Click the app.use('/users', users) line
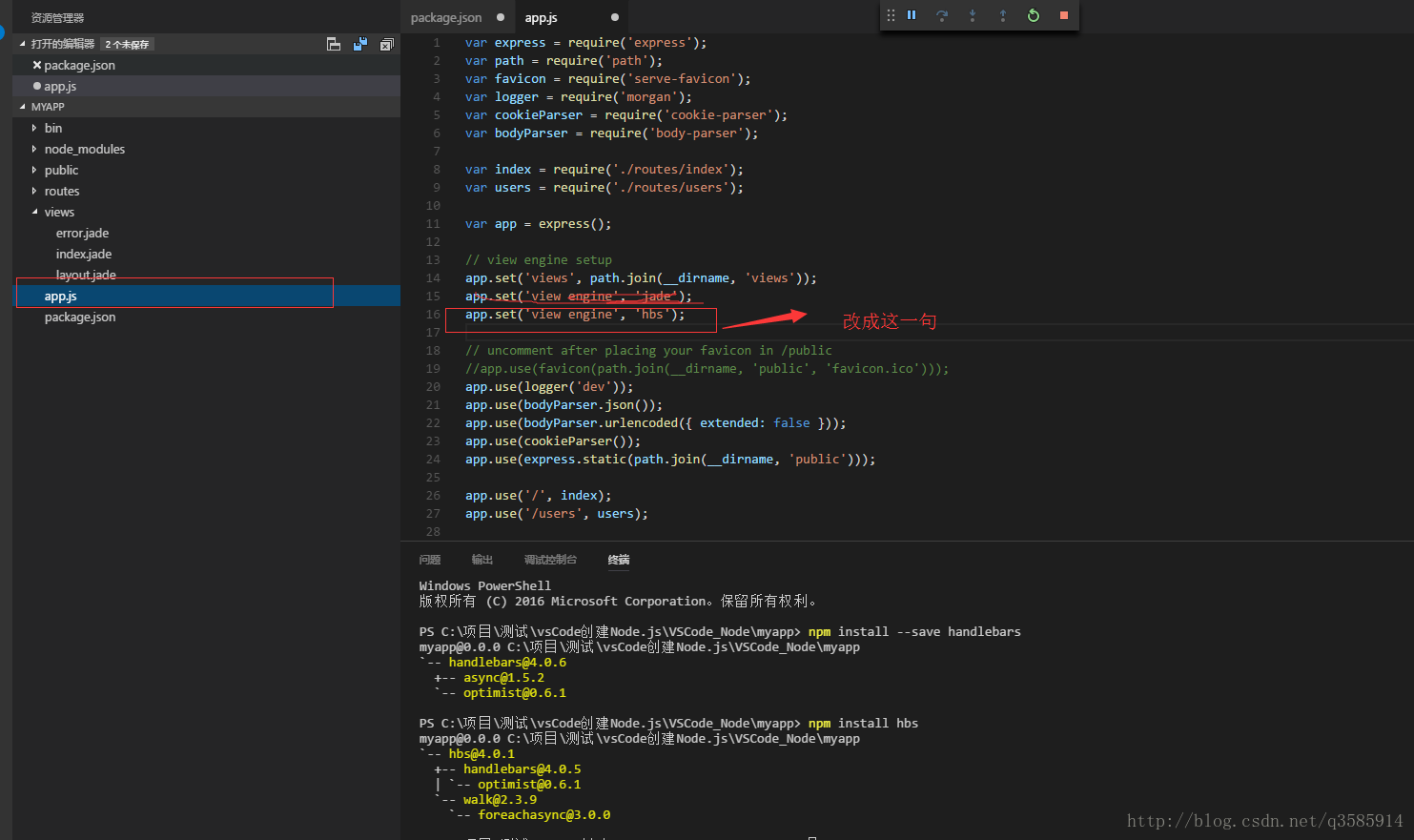Image resolution: width=1414 pixels, height=840 pixels. point(557,513)
